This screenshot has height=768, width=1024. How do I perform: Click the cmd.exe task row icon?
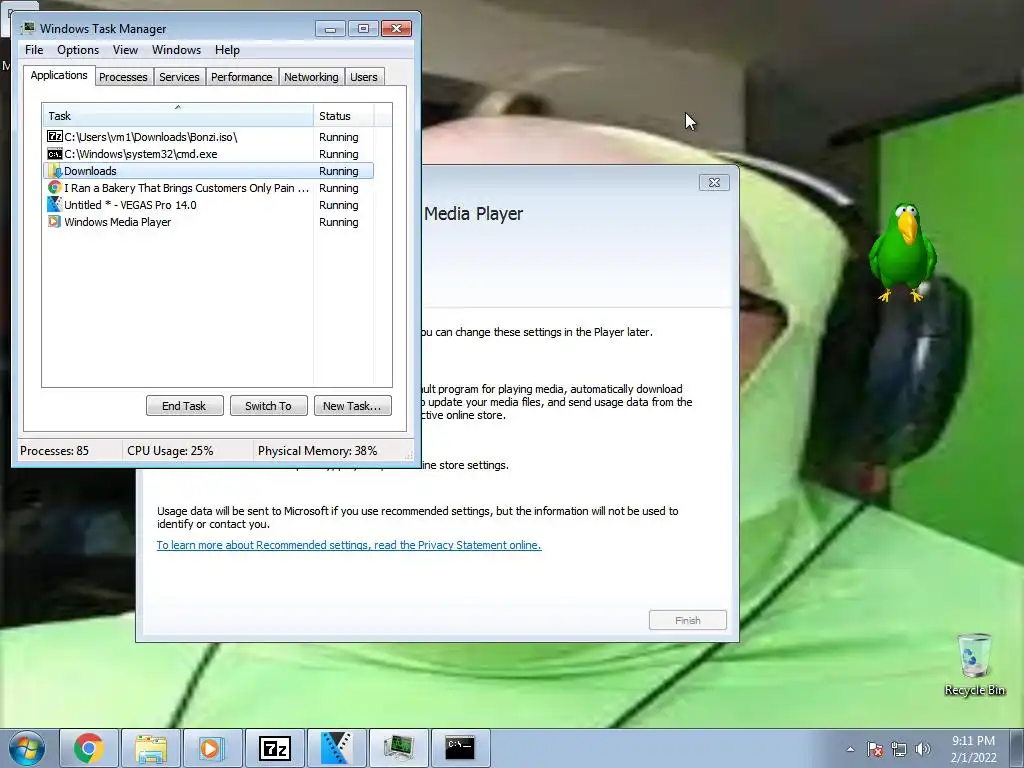pyautogui.click(x=55, y=153)
